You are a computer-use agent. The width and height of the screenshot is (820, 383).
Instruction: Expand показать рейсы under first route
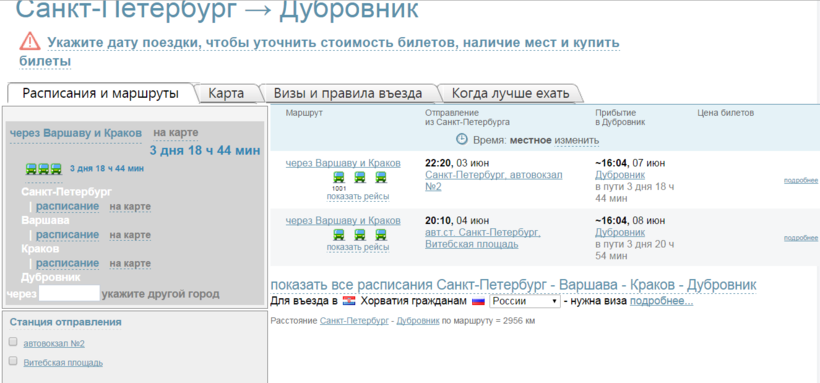pos(358,197)
